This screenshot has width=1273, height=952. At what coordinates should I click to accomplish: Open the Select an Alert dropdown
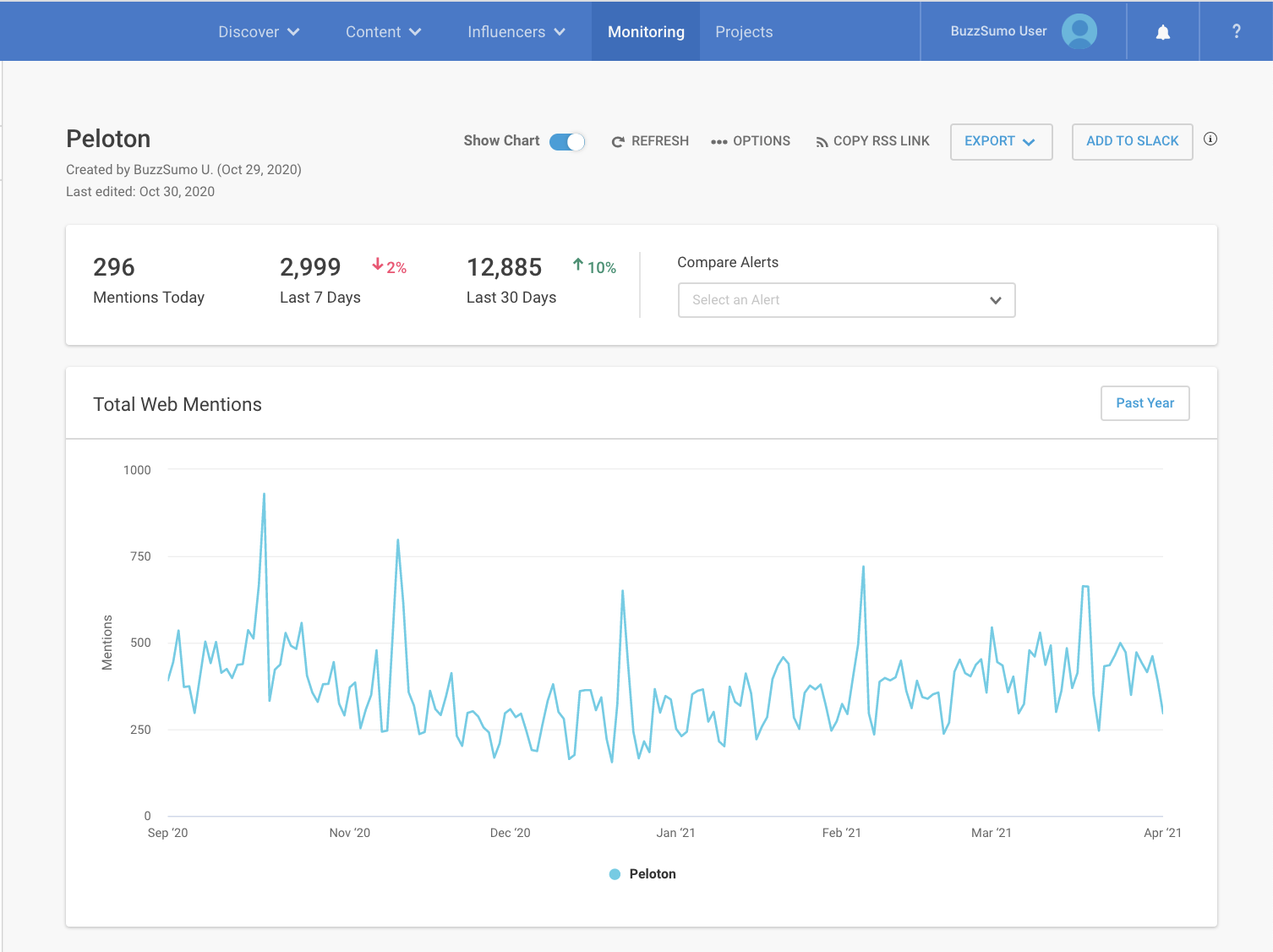click(845, 300)
